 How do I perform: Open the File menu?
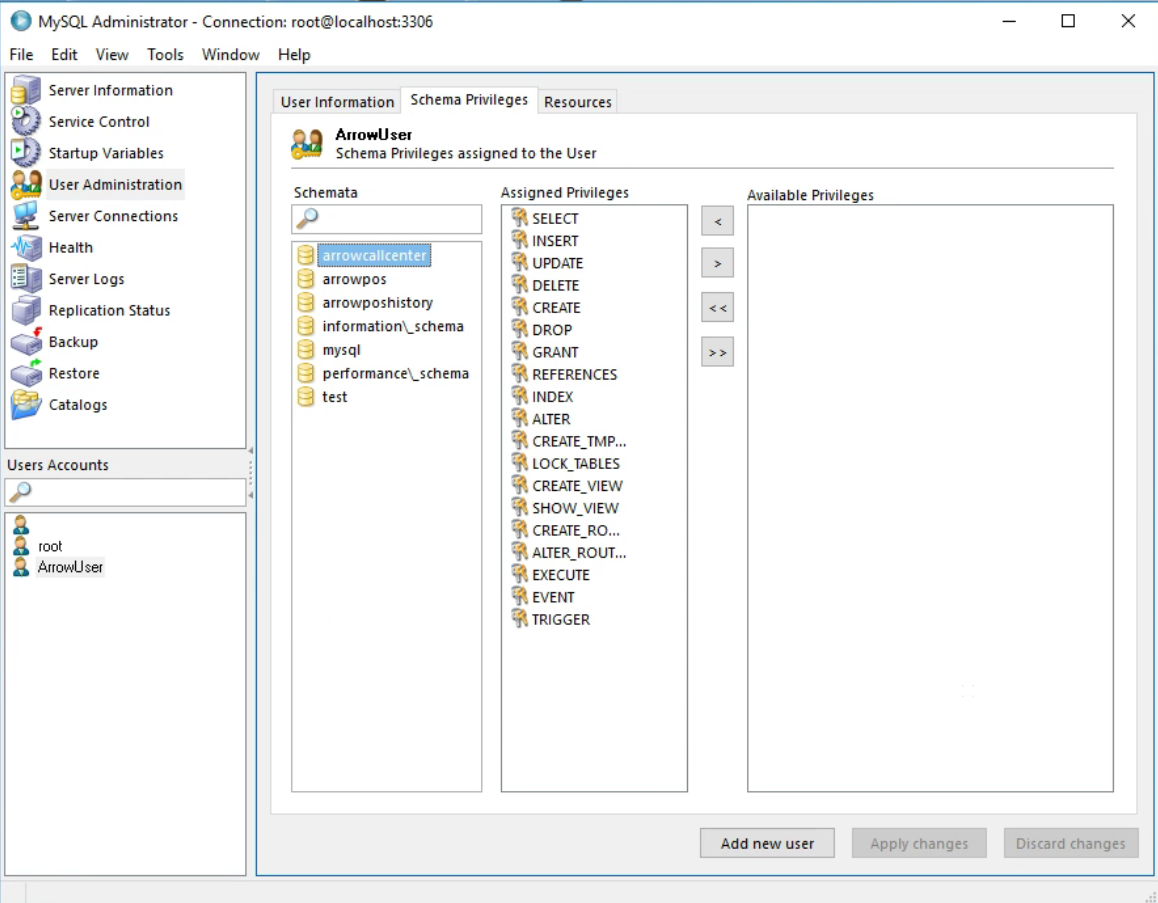(x=21, y=55)
